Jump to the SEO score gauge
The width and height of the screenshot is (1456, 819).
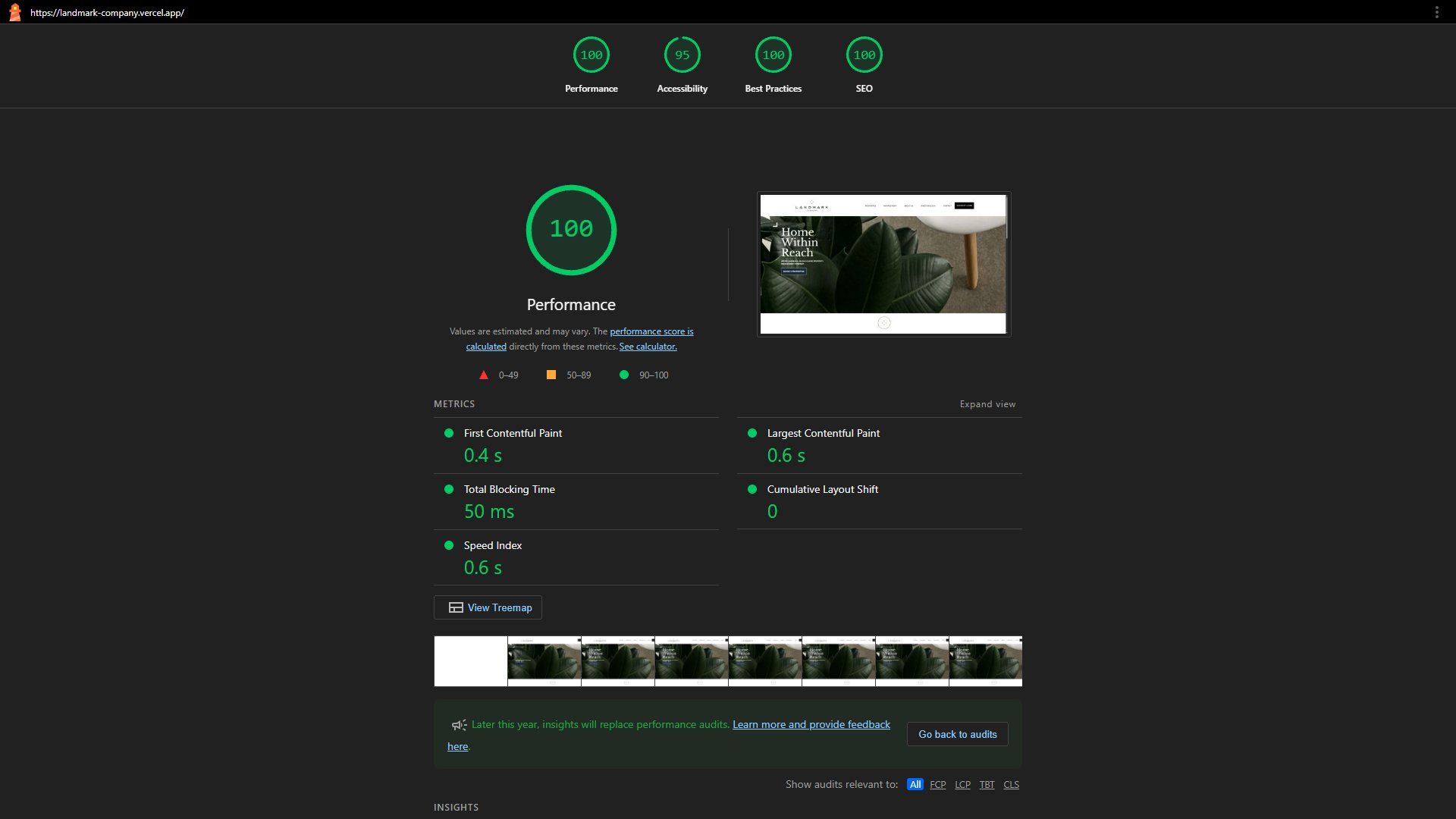tap(864, 55)
